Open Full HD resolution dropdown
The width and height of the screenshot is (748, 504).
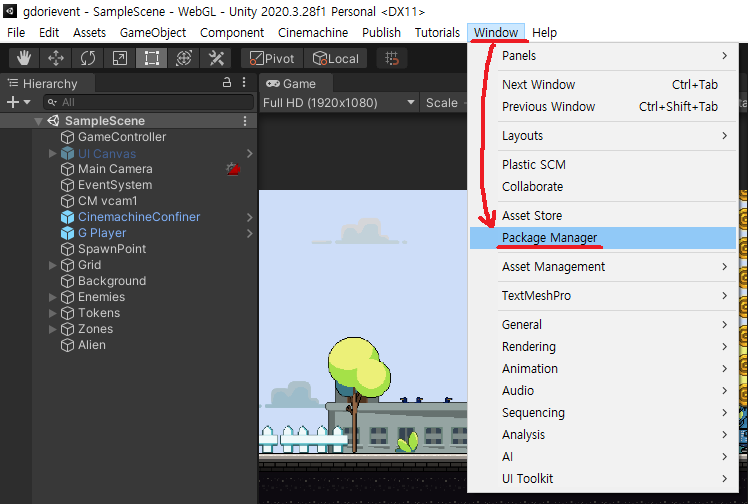339,103
